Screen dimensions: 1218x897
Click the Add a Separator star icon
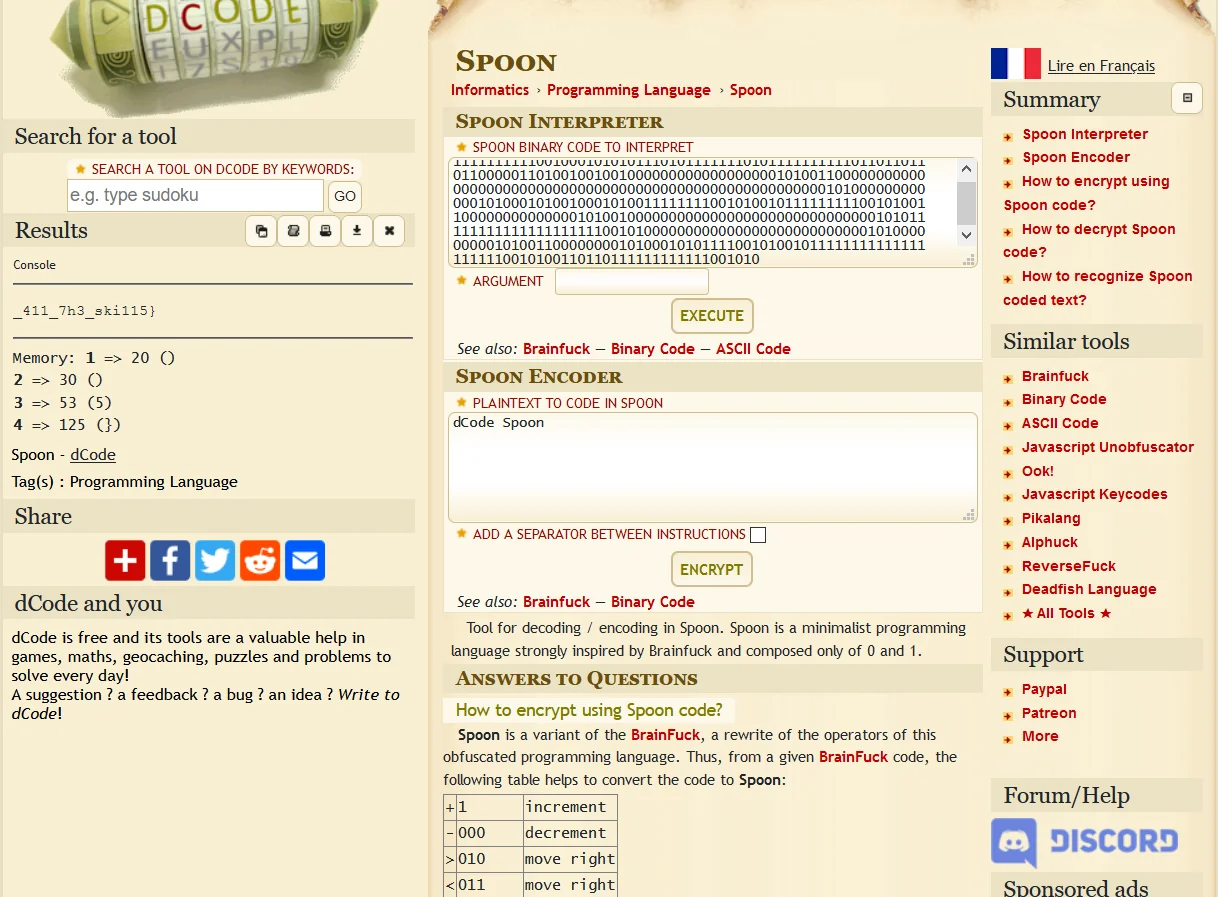(x=461, y=534)
